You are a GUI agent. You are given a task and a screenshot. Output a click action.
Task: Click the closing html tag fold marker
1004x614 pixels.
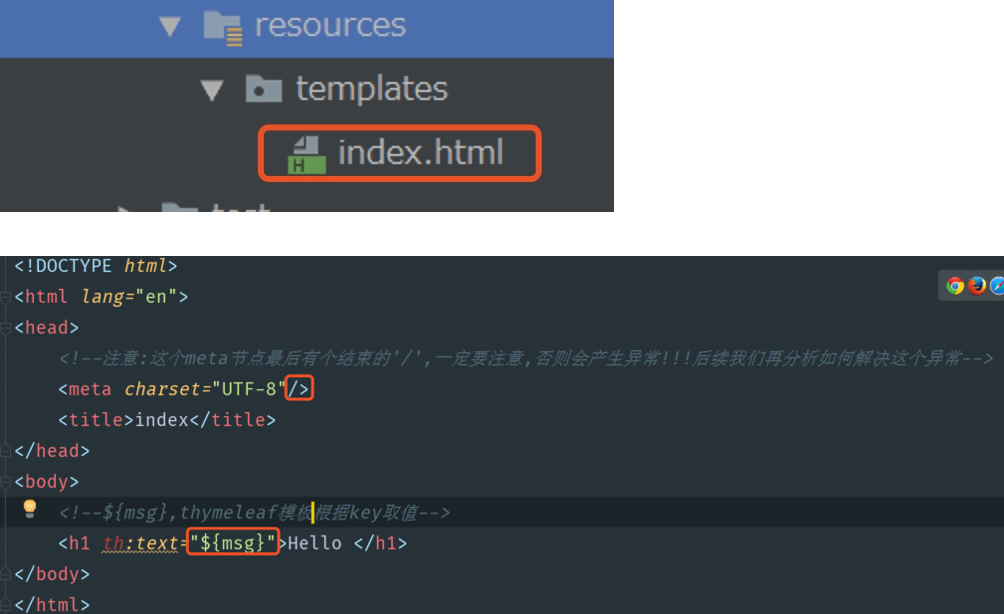(x=5, y=604)
